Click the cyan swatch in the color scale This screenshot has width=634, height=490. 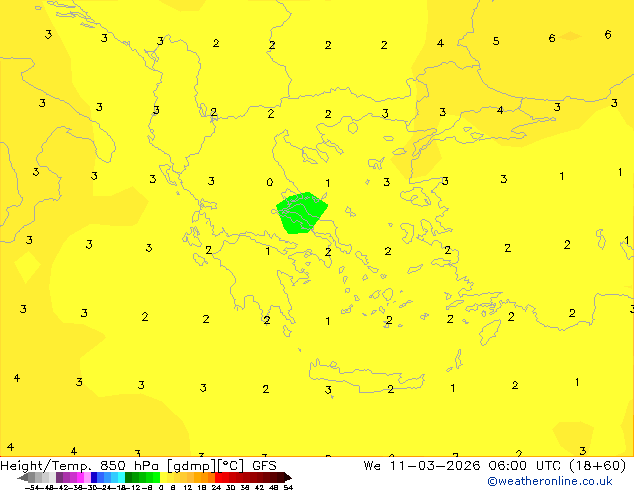click(x=118, y=477)
